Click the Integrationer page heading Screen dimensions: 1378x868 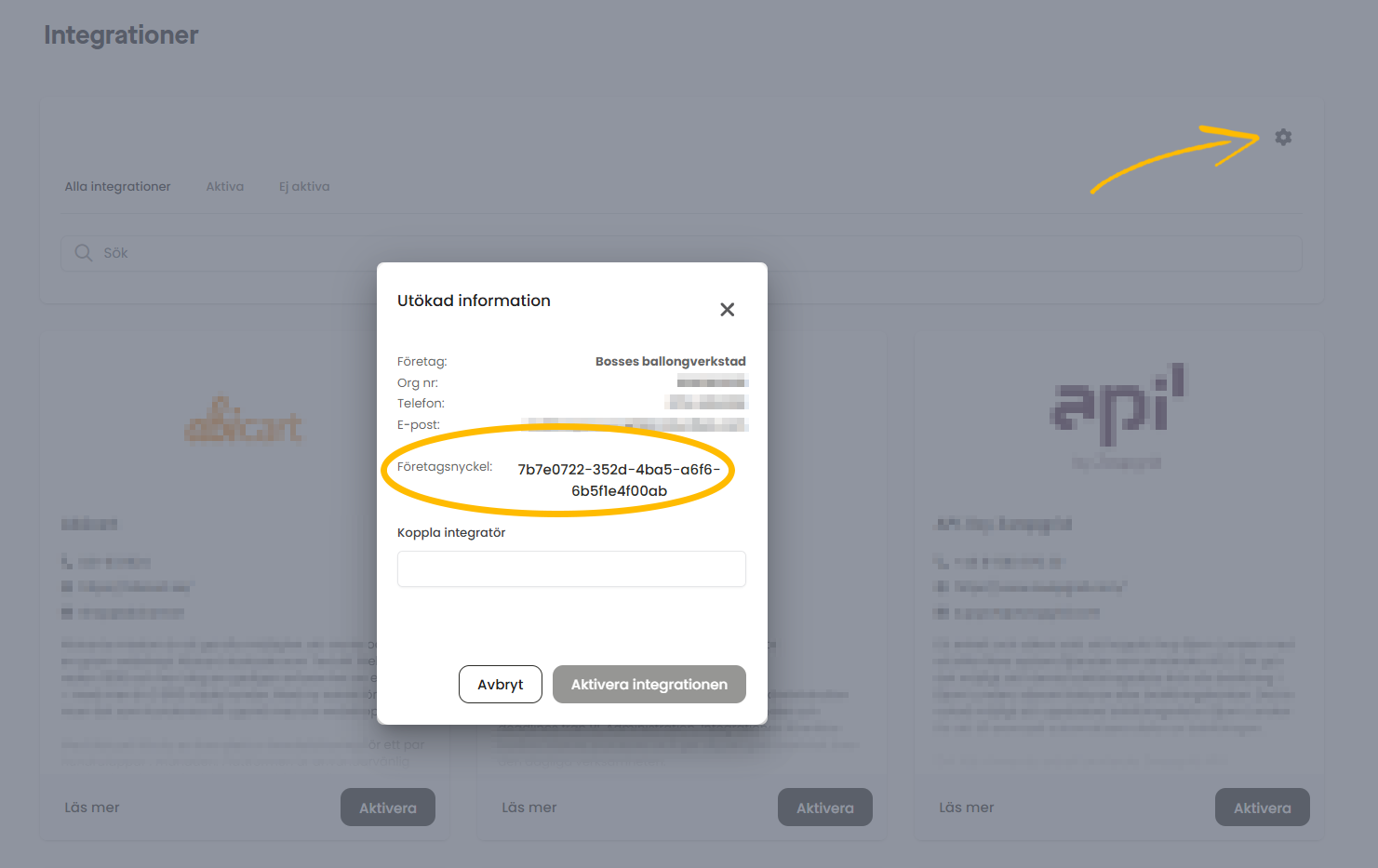tap(121, 35)
